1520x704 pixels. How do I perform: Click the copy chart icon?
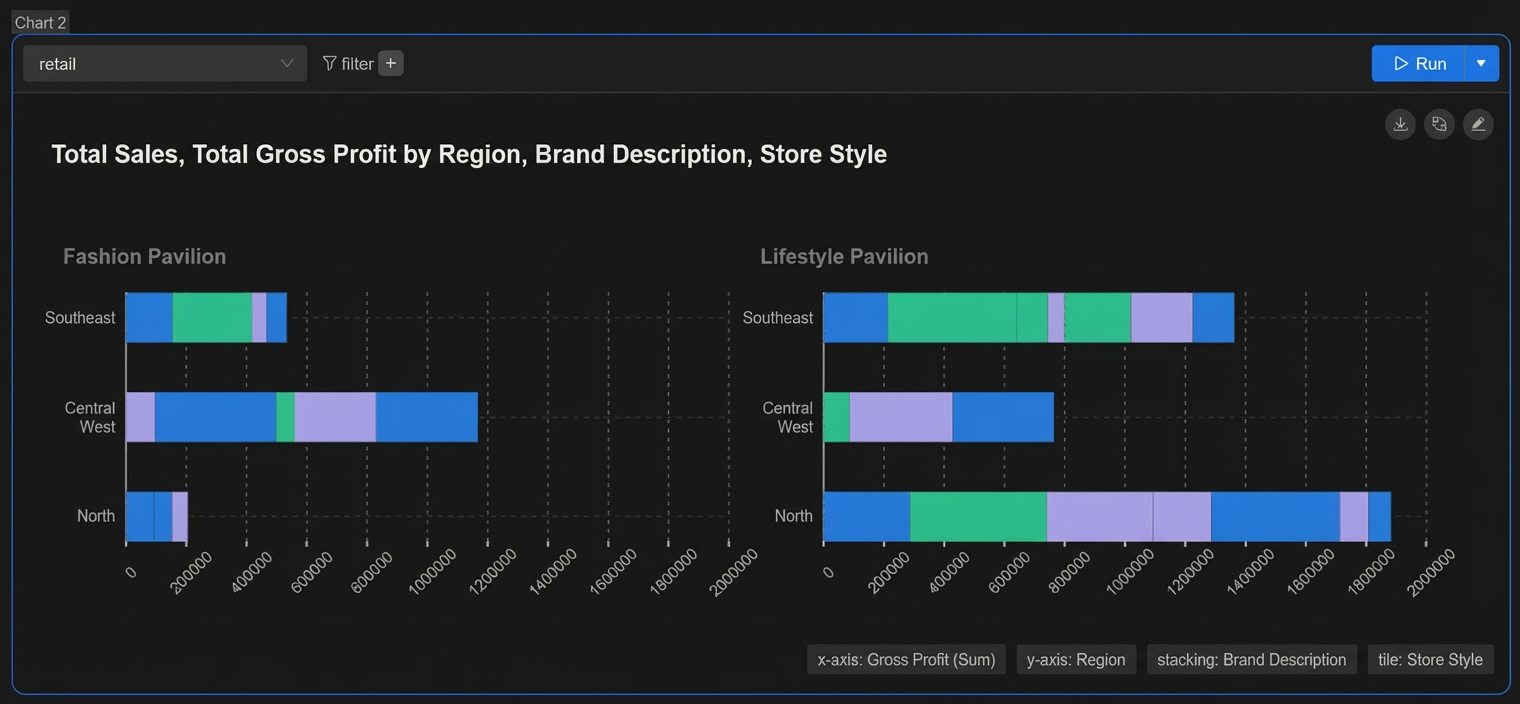[1439, 124]
